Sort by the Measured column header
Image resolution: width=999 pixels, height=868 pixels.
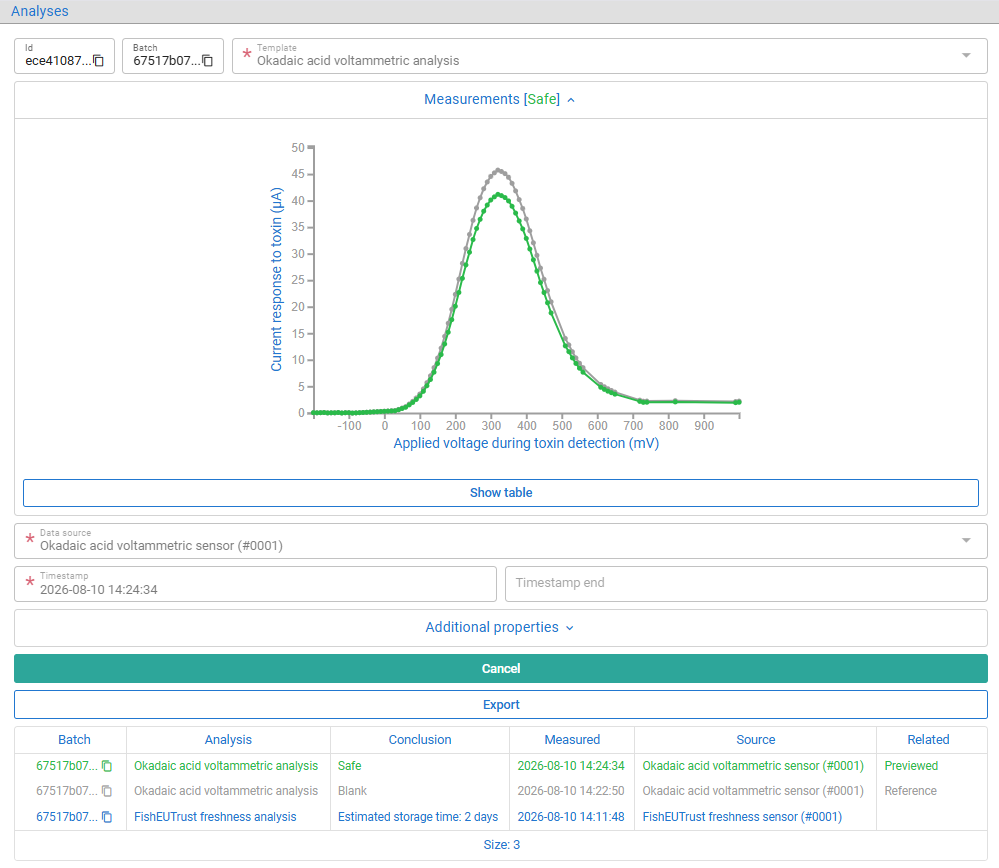pos(572,740)
